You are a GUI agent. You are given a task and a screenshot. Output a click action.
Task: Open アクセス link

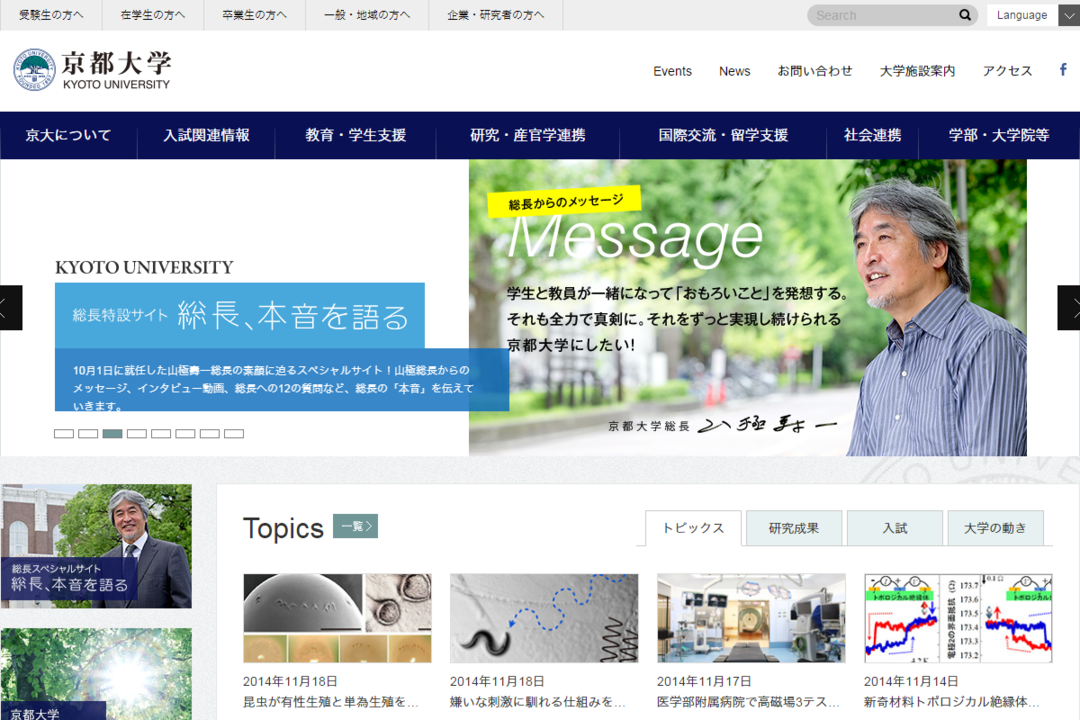(1007, 71)
